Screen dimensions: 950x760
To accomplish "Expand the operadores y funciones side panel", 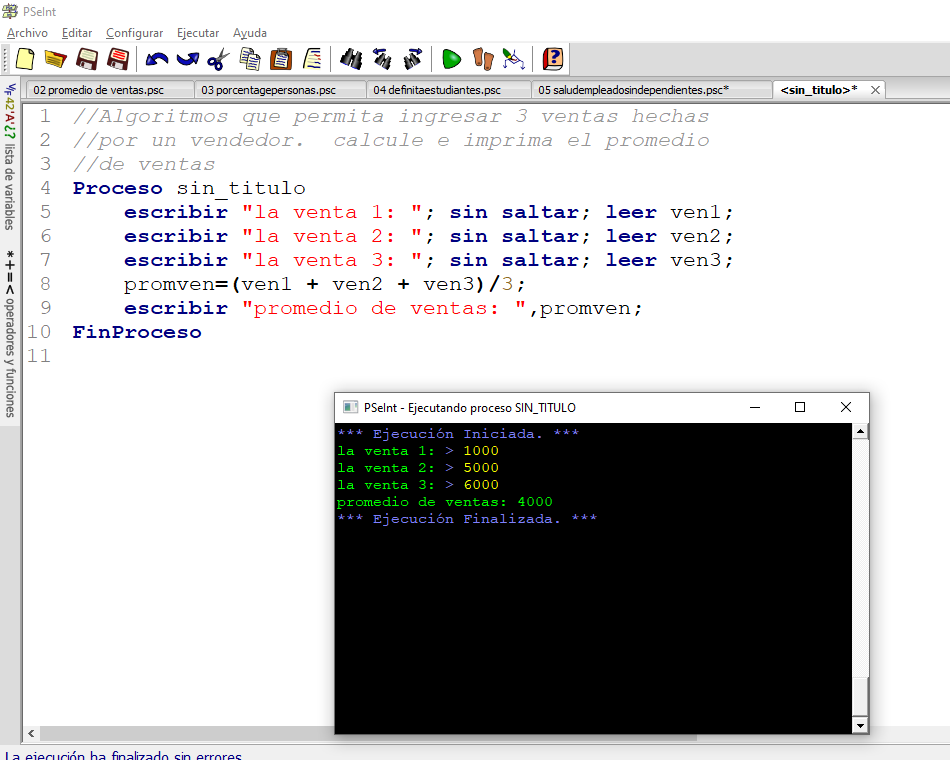I will coord(10,333).
